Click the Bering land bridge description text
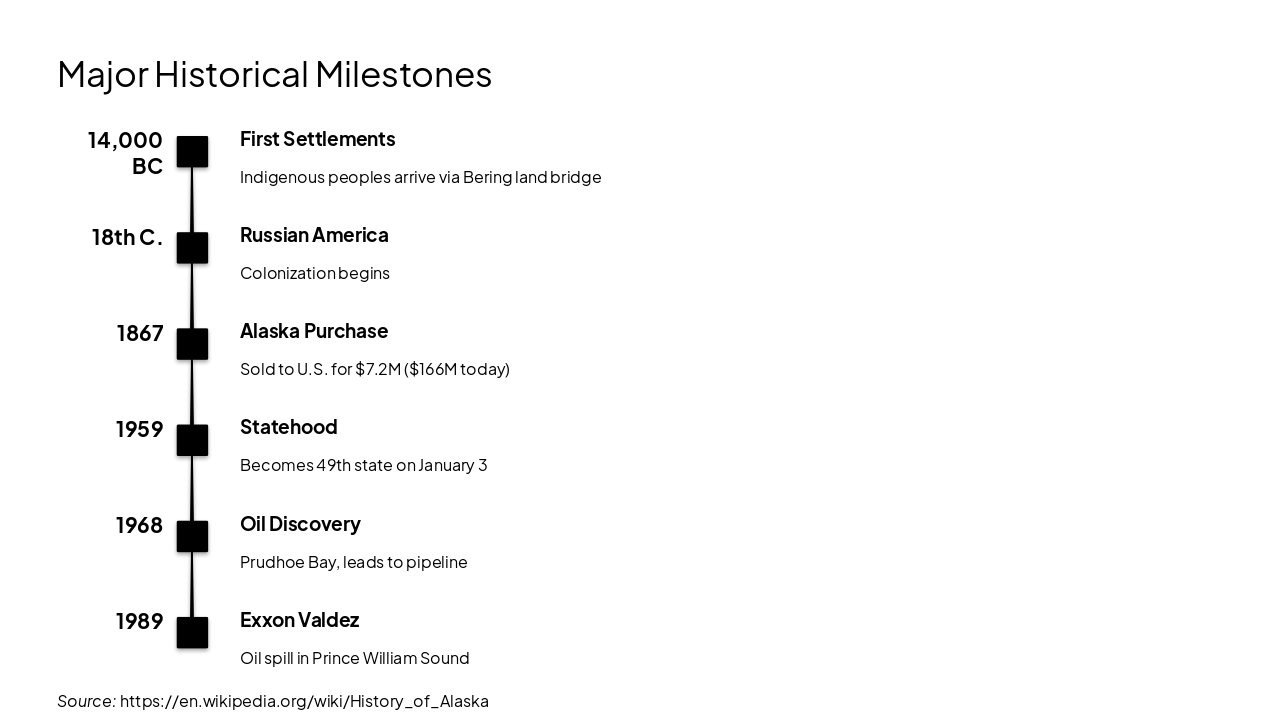Image resolution: width=1280 pixels, height=720 pixels. (x=420, y=177)
